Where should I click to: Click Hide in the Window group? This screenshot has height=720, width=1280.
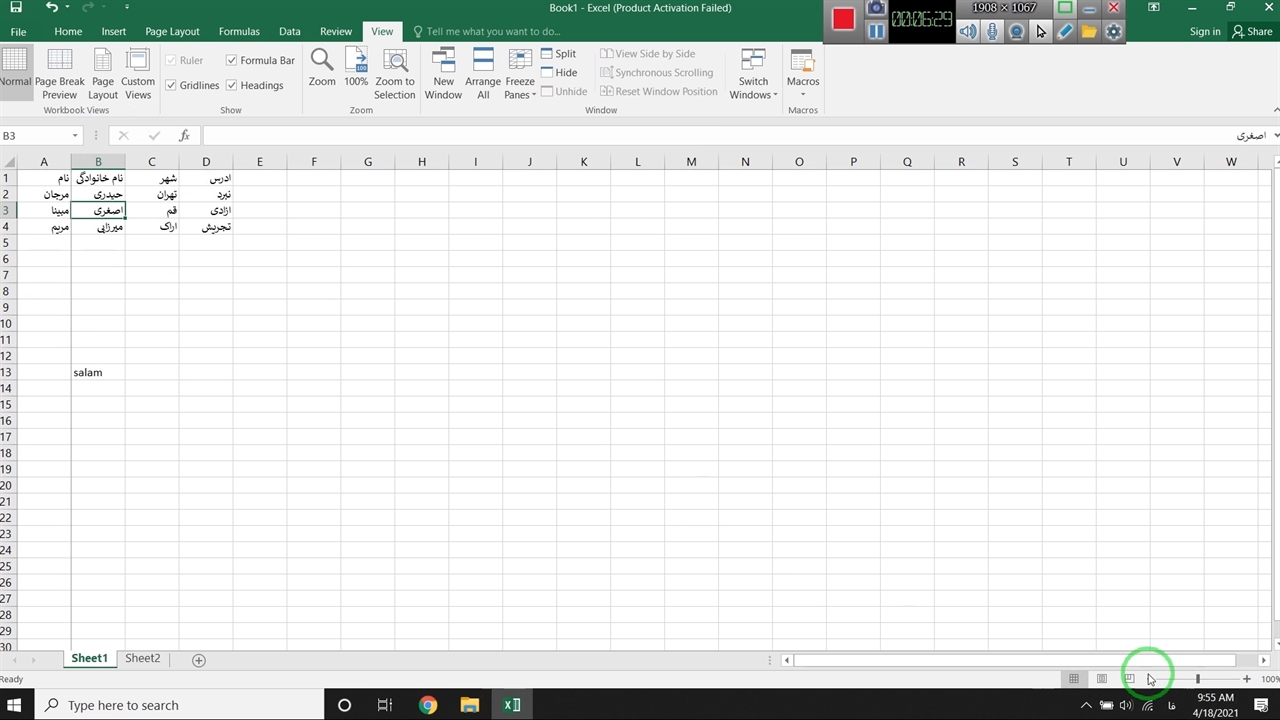[x=559, y=73]
